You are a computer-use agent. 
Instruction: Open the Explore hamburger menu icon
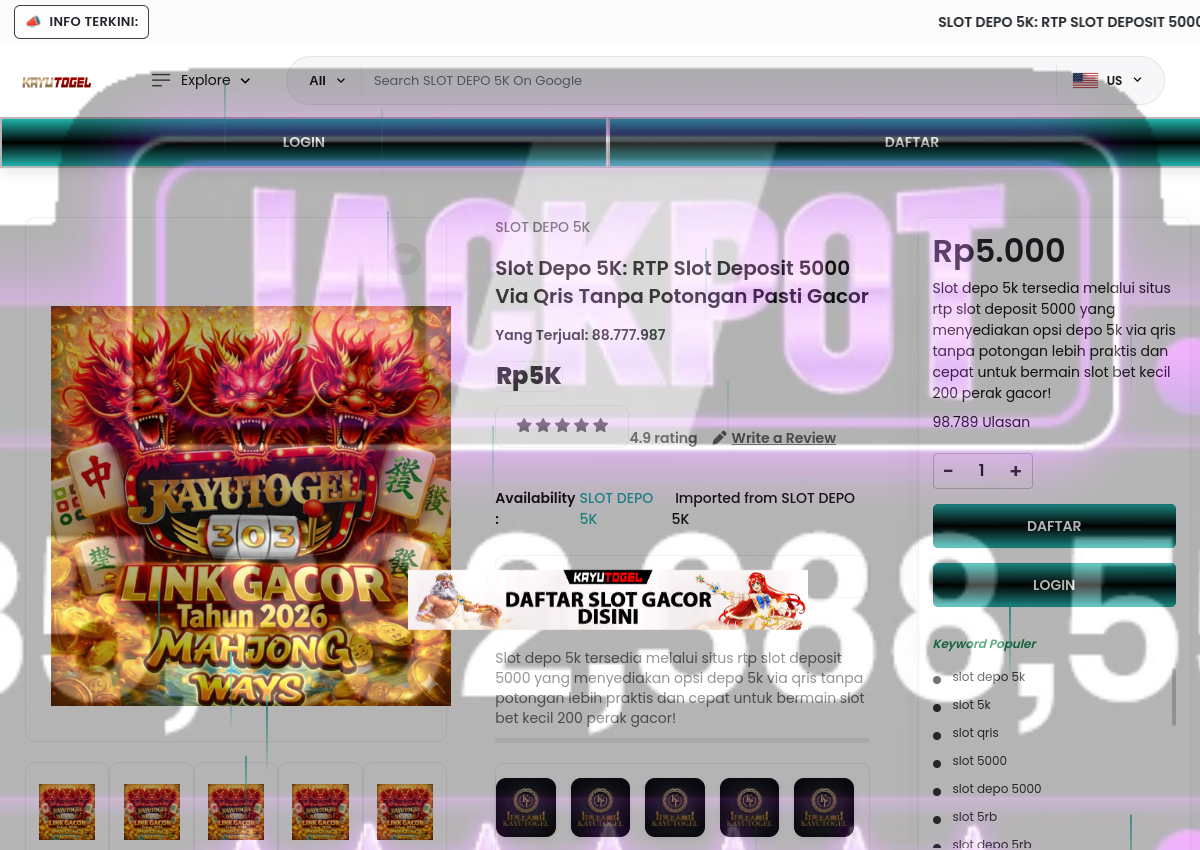pyautogui.click(x=161, y=80)
